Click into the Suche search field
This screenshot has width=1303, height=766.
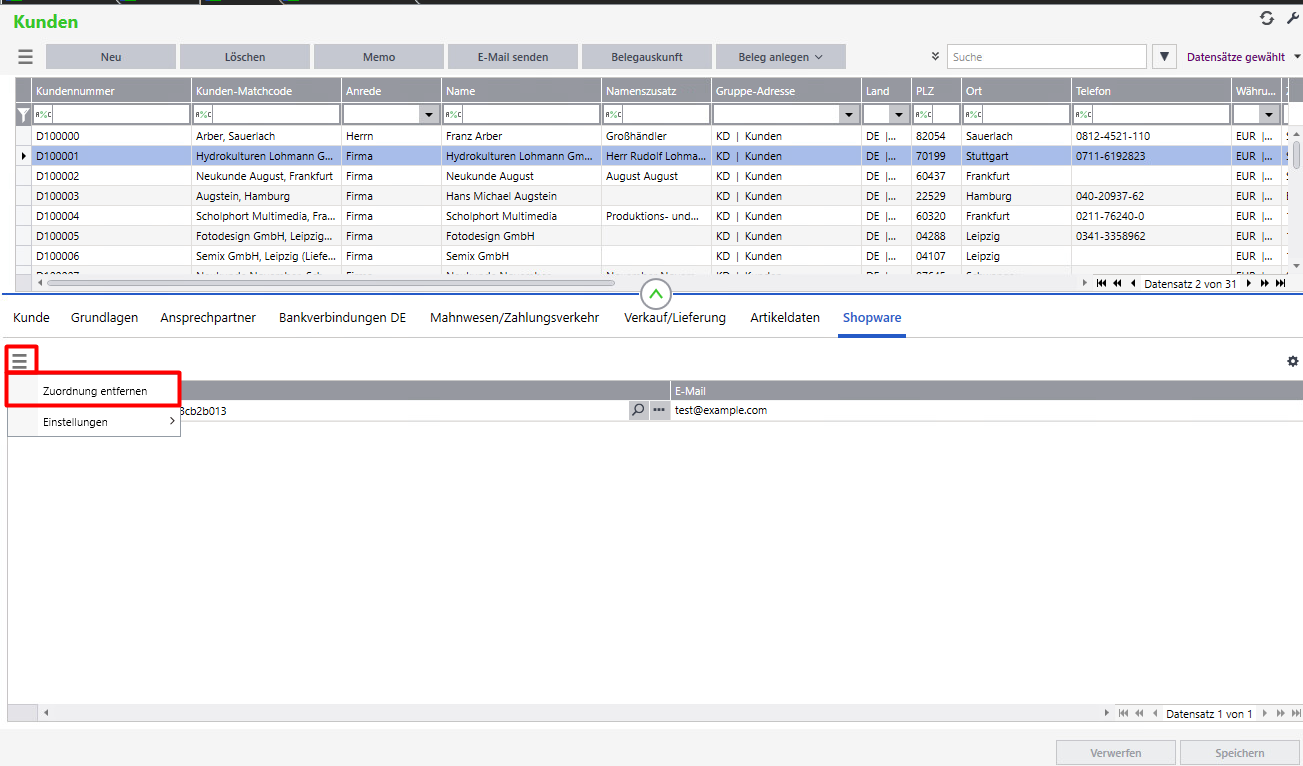pos(1045,57)
